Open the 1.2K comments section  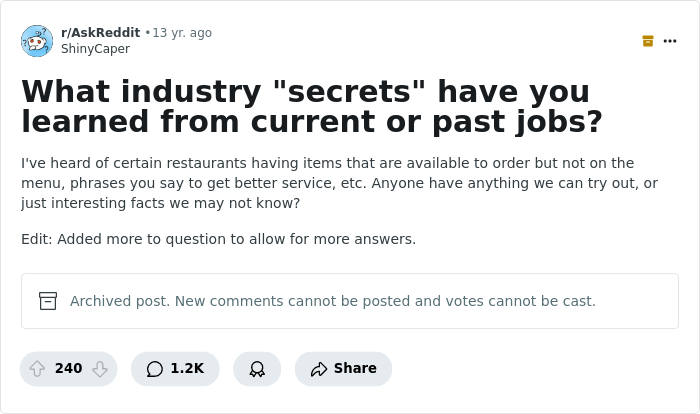(175, 369)
